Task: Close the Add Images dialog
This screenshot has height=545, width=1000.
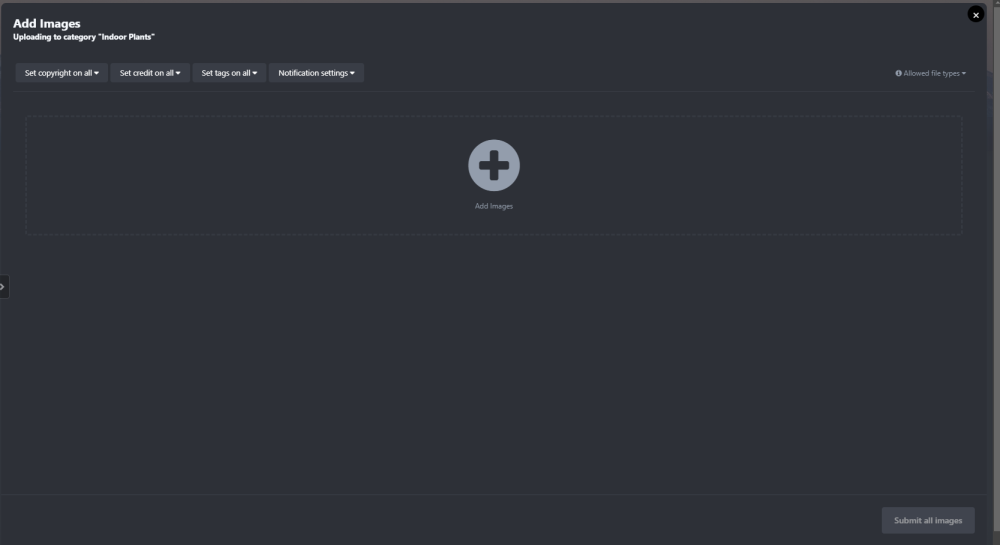Action: pyautogui.click(x=976, y=15)
